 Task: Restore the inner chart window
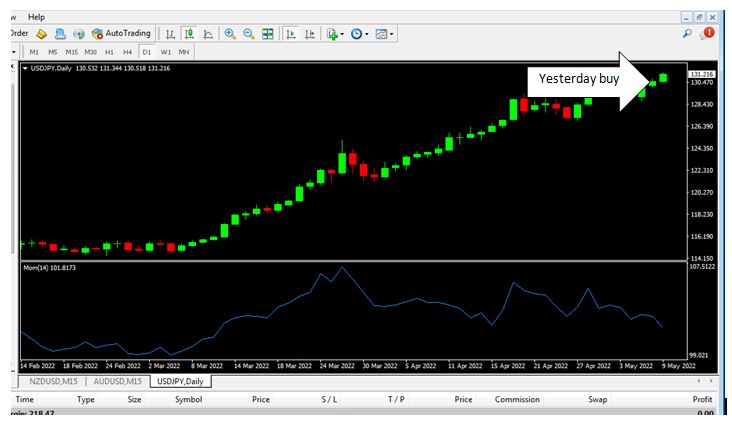(x=699, y=17)
